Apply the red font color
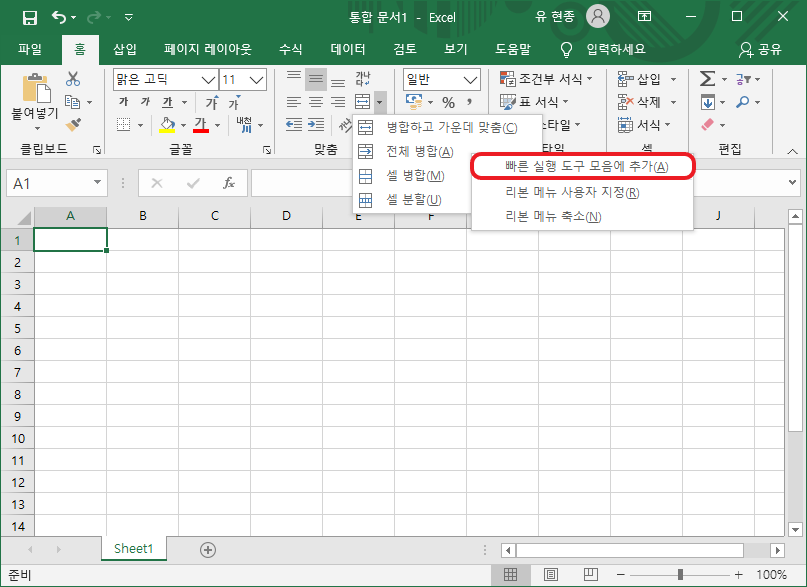The height and width of the screenshot is (587, 807). [x=201, y=124]
